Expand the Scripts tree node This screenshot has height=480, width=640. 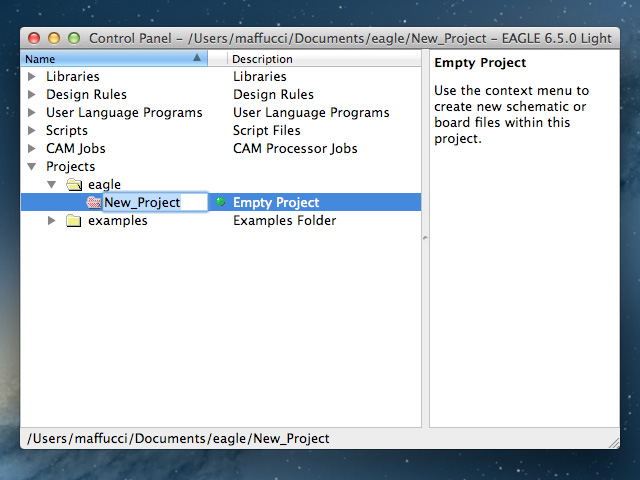click(32, 131)
